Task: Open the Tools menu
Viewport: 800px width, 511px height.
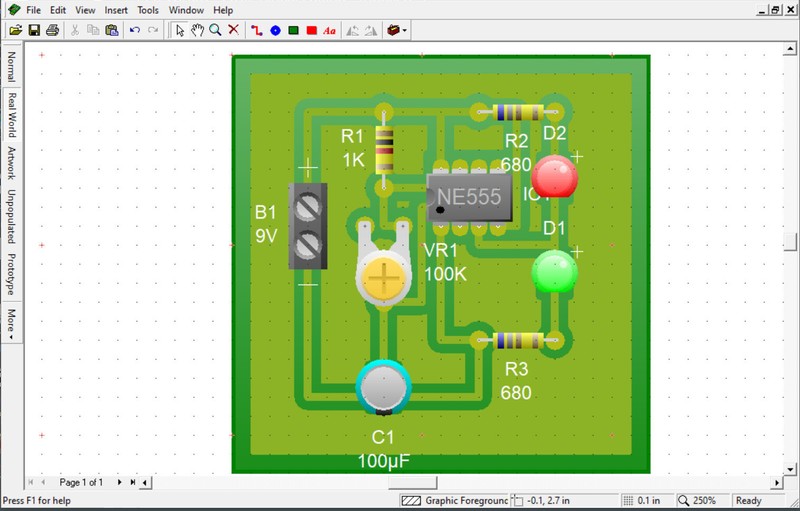Action: [x=148, y=10]
